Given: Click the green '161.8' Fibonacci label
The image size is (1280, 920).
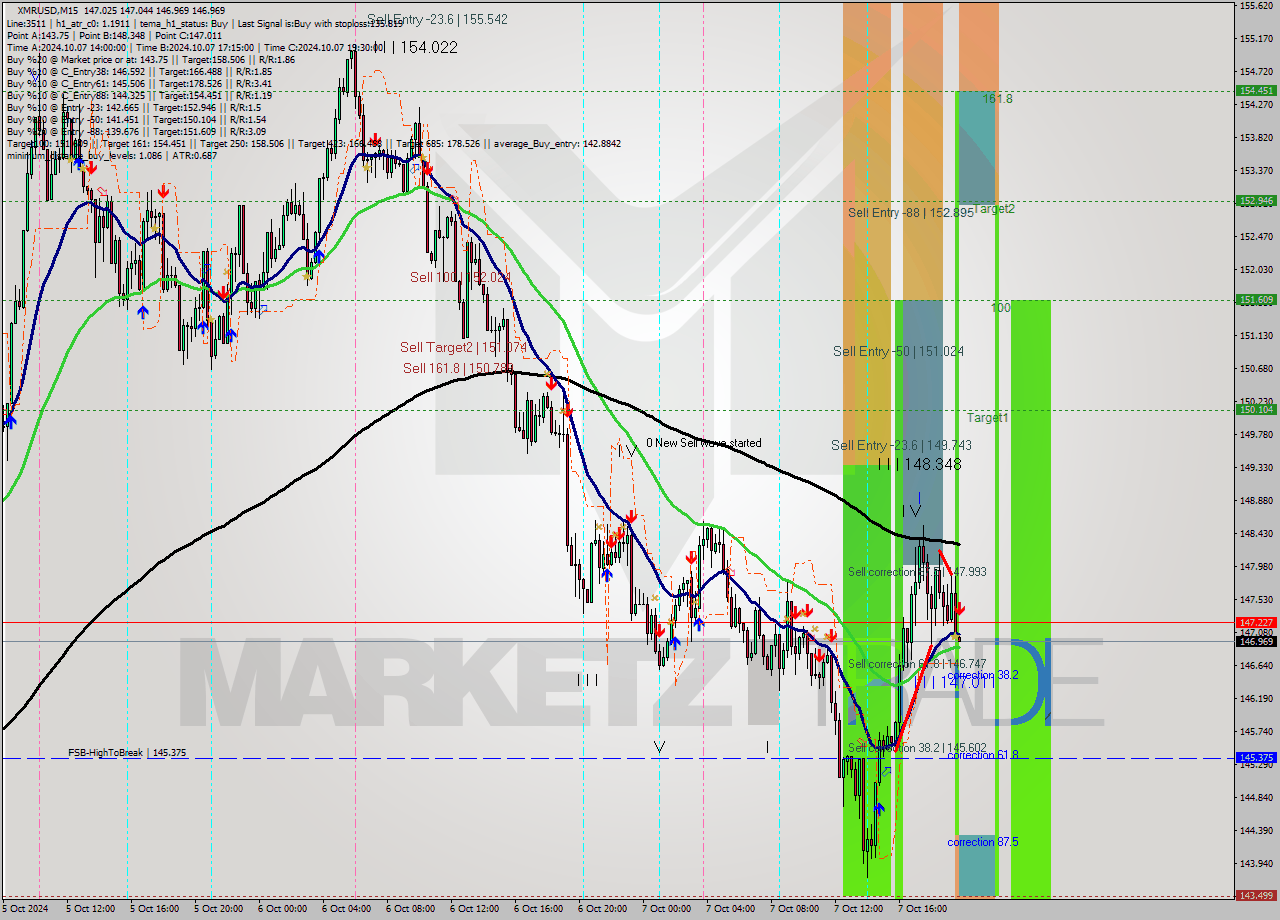Looking at the screenshot, I should pos(997,99).
